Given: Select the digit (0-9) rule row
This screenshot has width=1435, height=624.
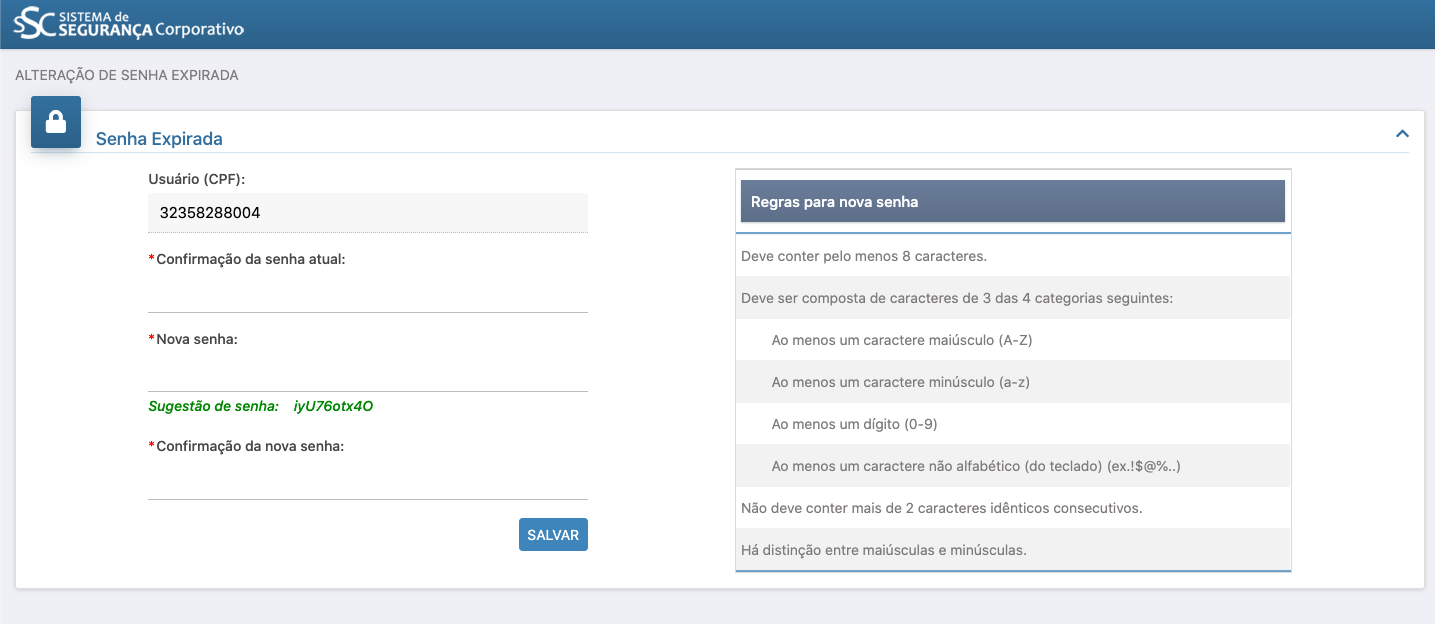Looking at the screenshot, I should pos(854,424).
